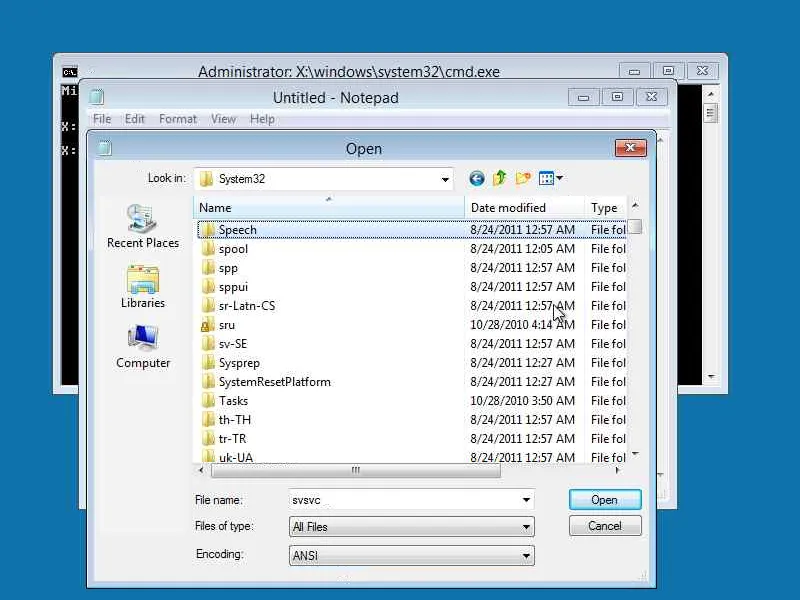This screenshot has width=800, height=600.
Task: Open Notepad Help menu
Action: coord(262,119)
